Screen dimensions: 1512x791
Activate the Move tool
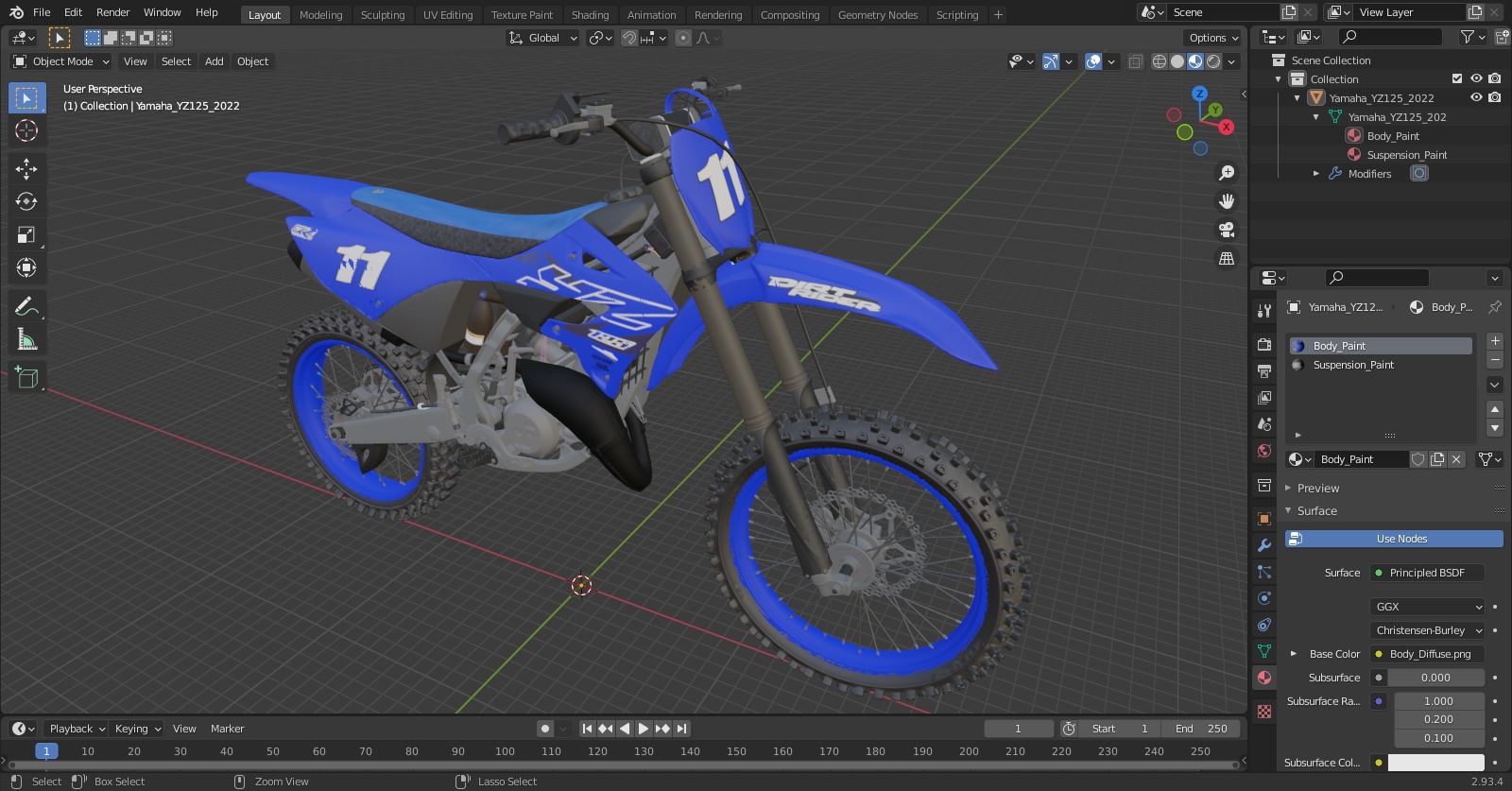pyautogui.click(x=26, y=169)
